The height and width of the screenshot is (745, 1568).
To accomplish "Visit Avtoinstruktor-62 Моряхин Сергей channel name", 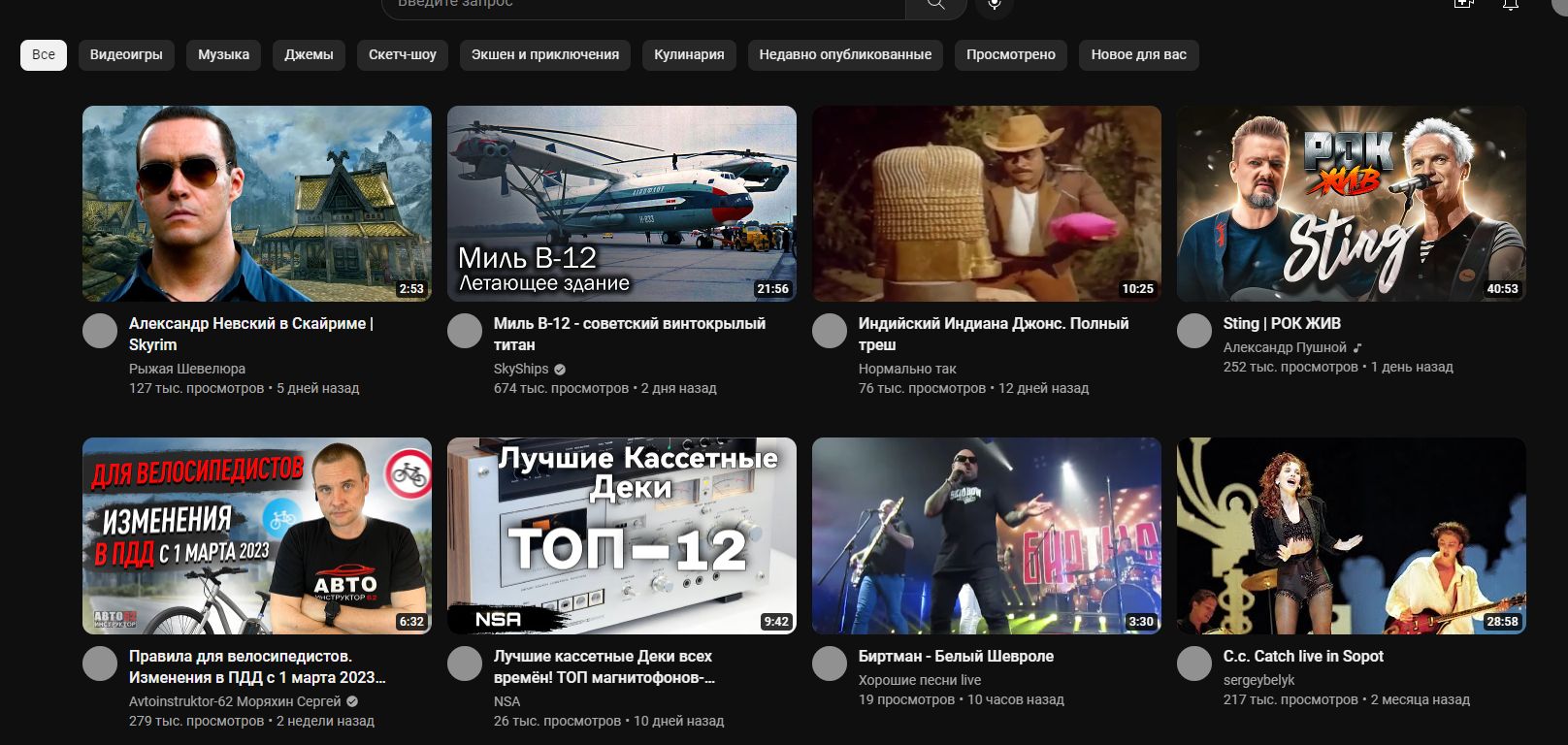I will [235, 701].
